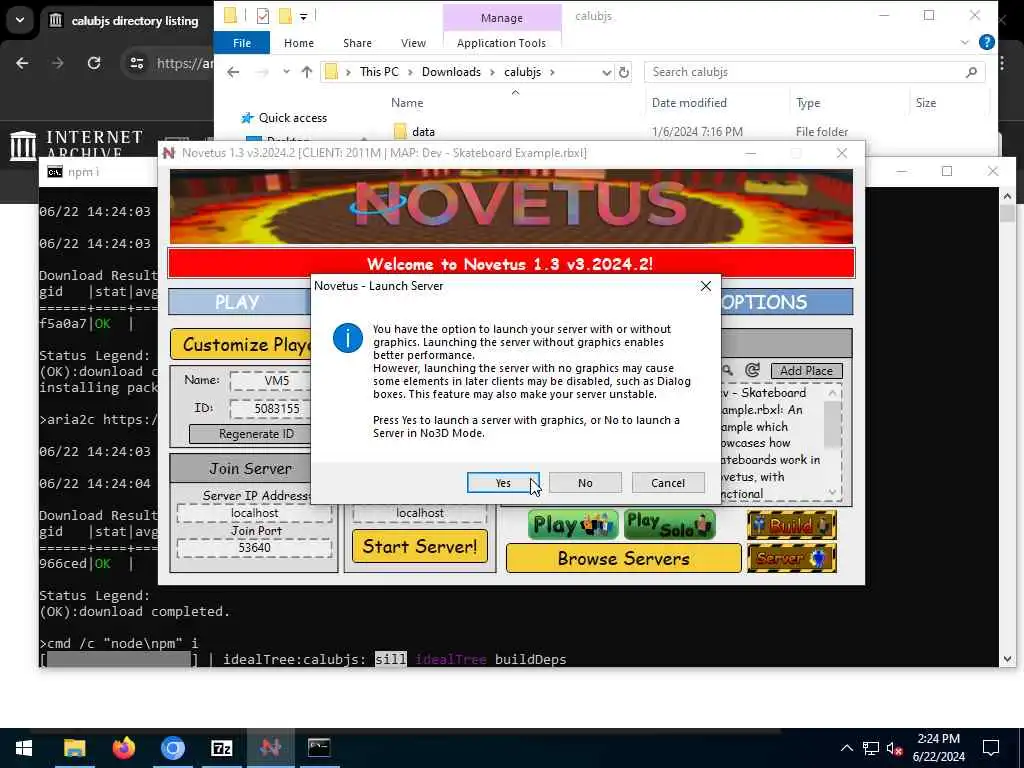Click the map description scrollbar up arrow
Viewport: 1024px width, 768px height.
coord(832,392)
